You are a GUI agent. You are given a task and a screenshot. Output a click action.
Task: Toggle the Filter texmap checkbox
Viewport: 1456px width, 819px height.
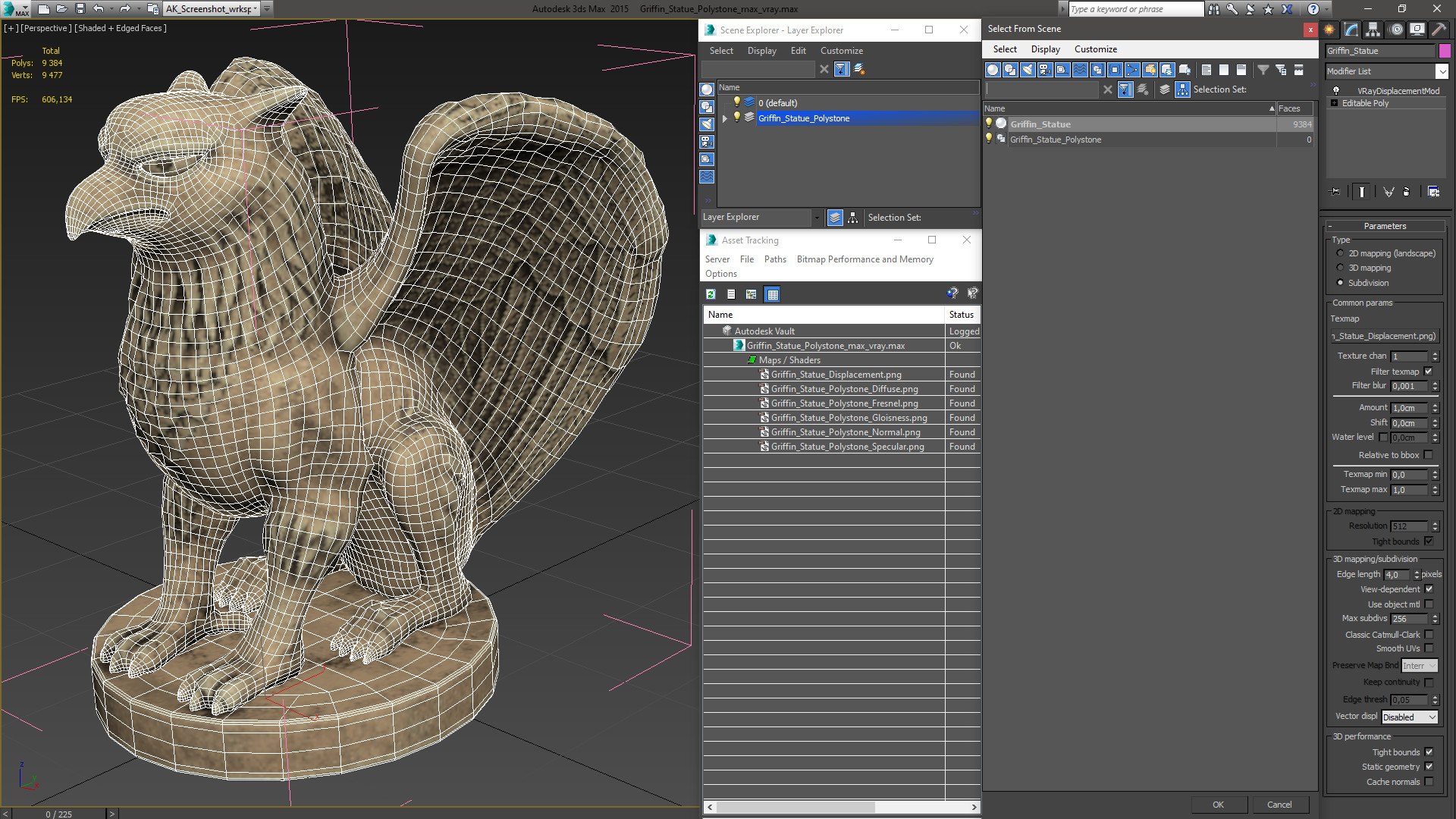pyautogui.click(x=1429, y=372)
